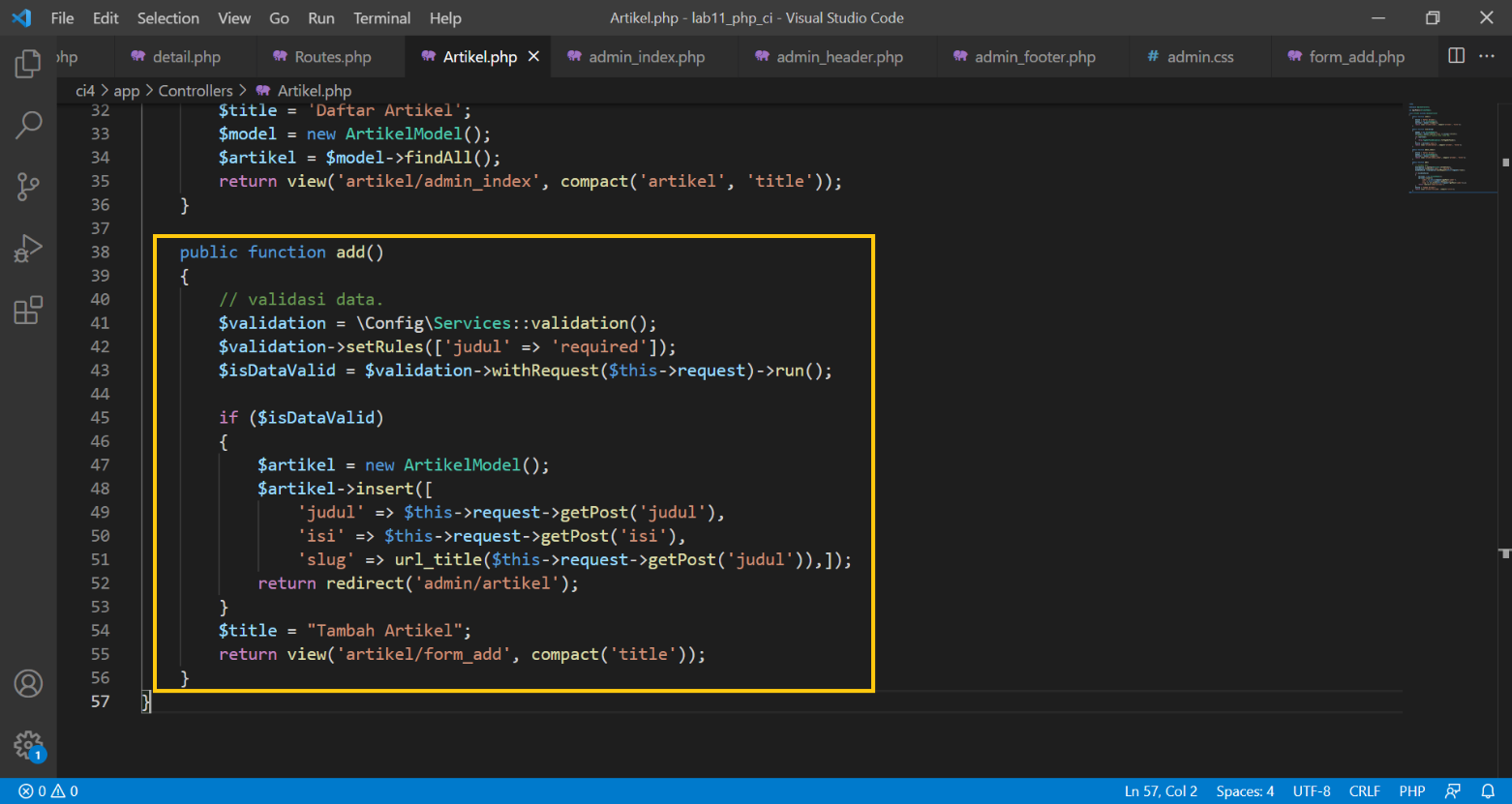The height and width of the screenshot is (804, 1512).
Task: Open the Source Control view
Action: pyautogui.click(x=28, y=187)
